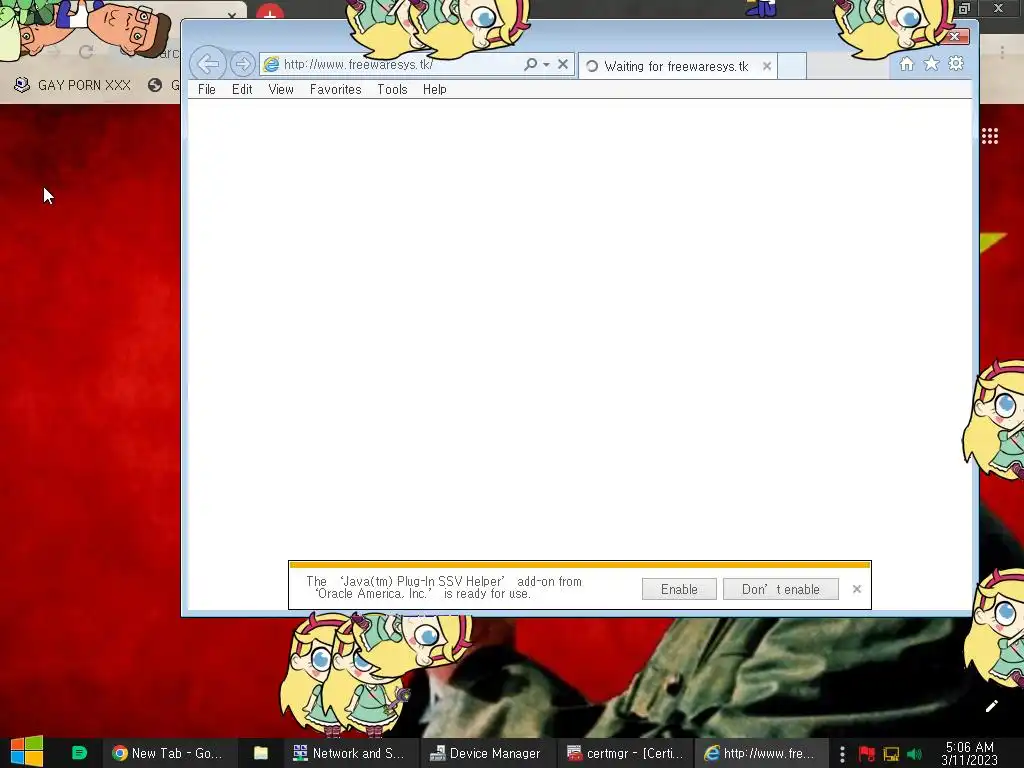Open the Help menu
The height and width of the screenshot is (768, 1024).
click(434, 89)
